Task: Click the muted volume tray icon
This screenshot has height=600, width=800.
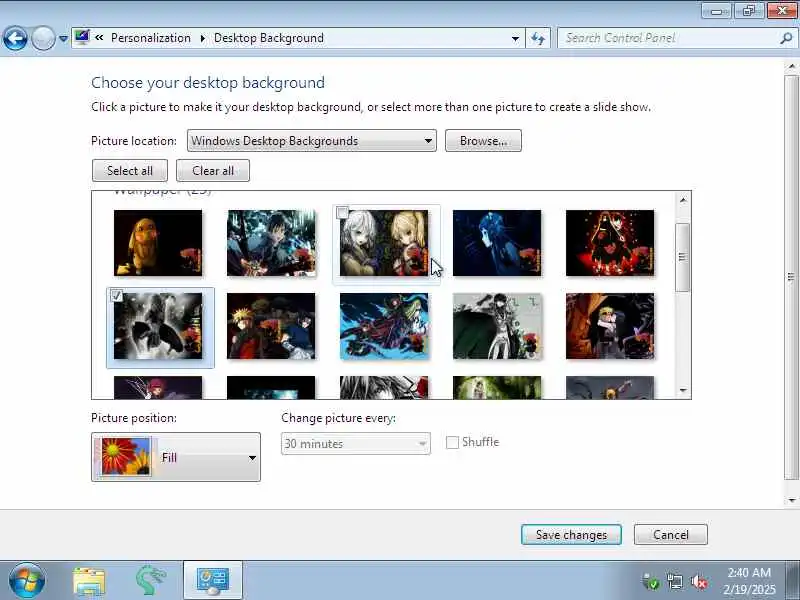Action: tap(698, 582)
